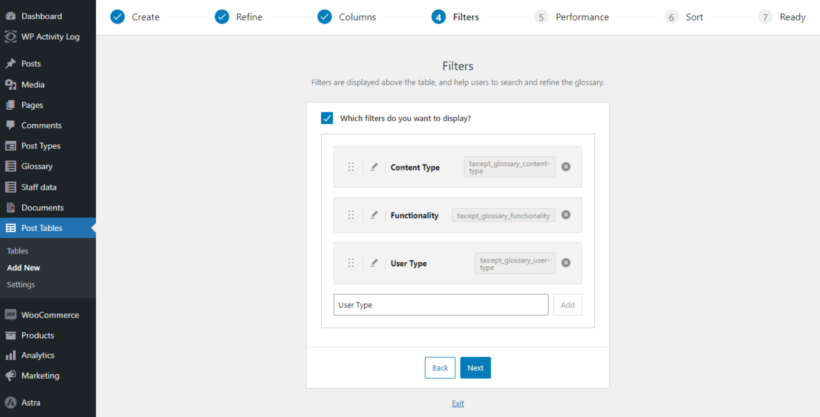The image size is (820, 417).
Task: Click the bold 'User Type' filter label
Action: 408,263
